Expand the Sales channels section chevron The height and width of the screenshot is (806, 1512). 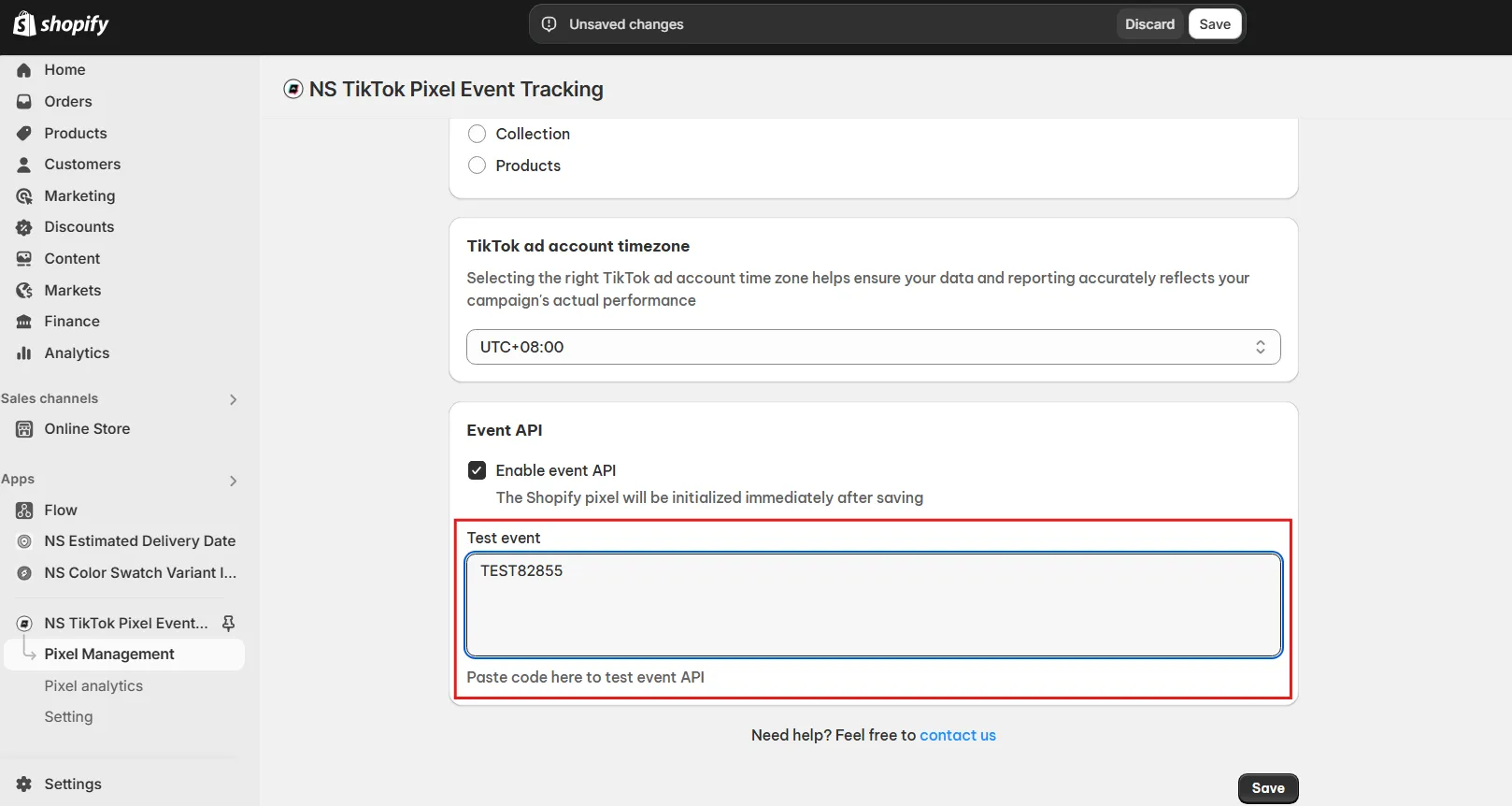coord(233,400)
